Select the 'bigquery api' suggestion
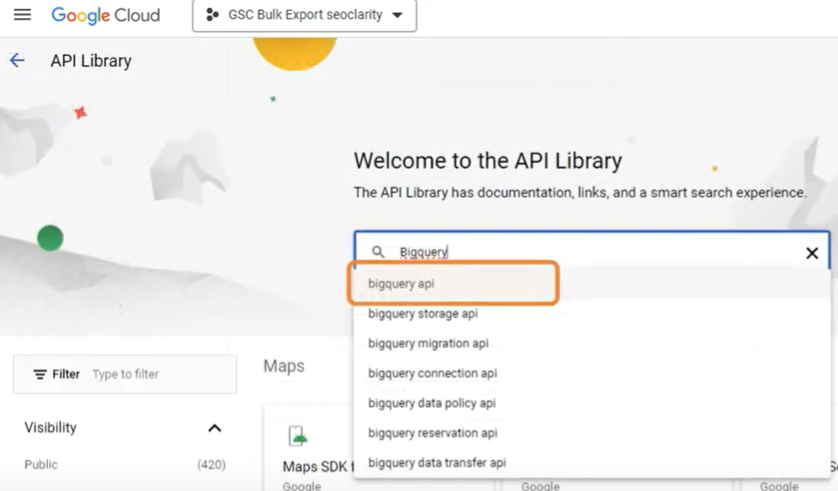 coord(401,284)
